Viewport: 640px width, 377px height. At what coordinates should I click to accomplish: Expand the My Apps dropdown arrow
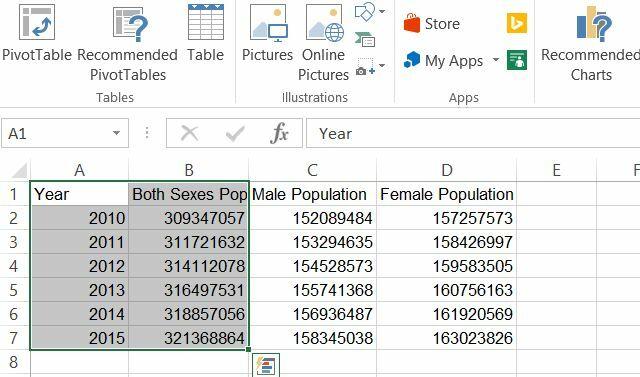[496, 60]
